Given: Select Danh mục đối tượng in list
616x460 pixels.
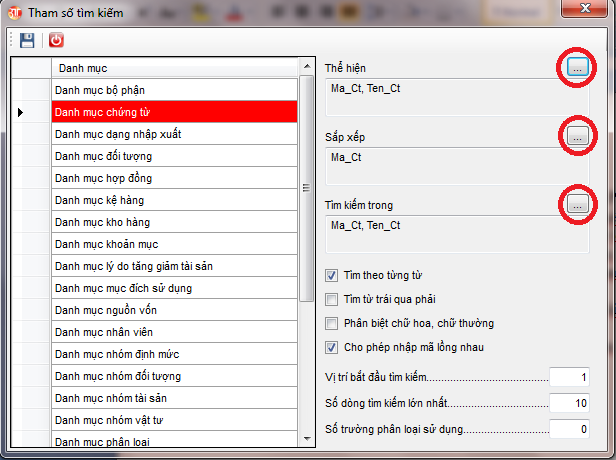Looking at the screenshot, I should pyautogui.click(x=174, y=156).
